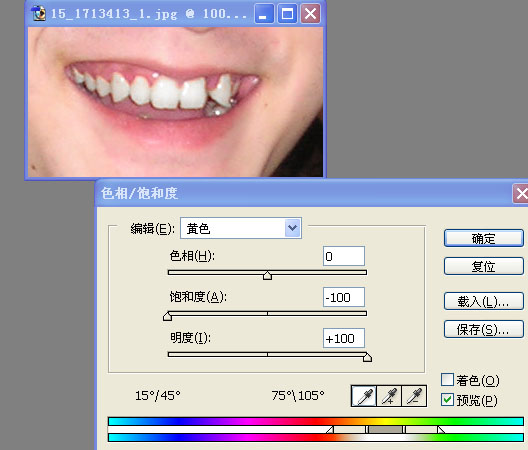Click the 保存(S)... save button
Screen dimensions: 528x450
click(484, 329)
